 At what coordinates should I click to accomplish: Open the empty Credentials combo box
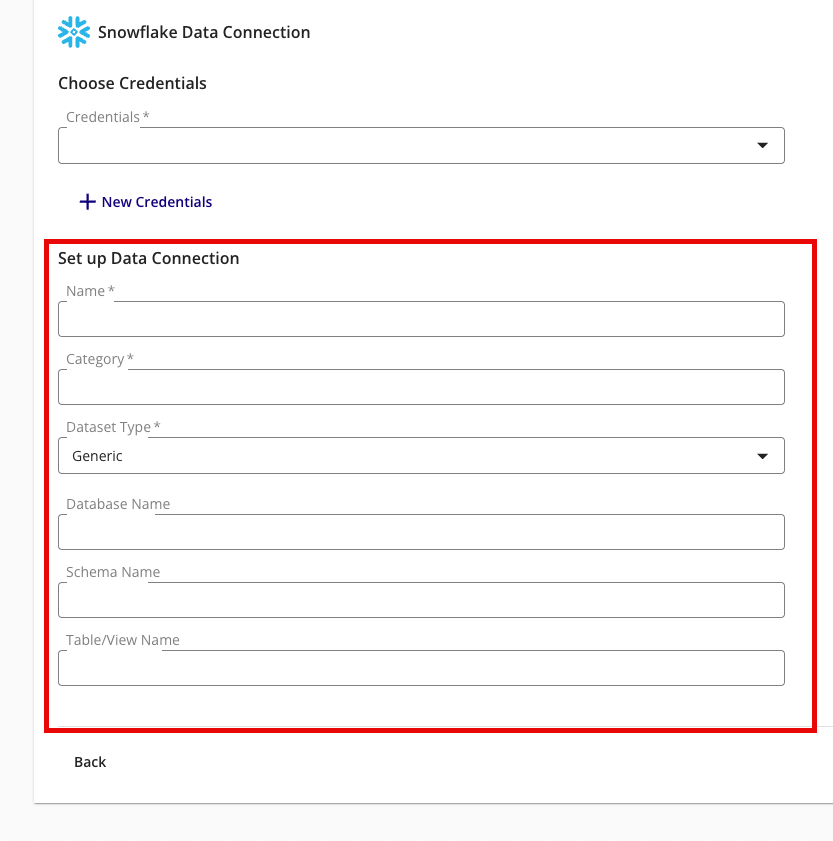tap(400, 146)
